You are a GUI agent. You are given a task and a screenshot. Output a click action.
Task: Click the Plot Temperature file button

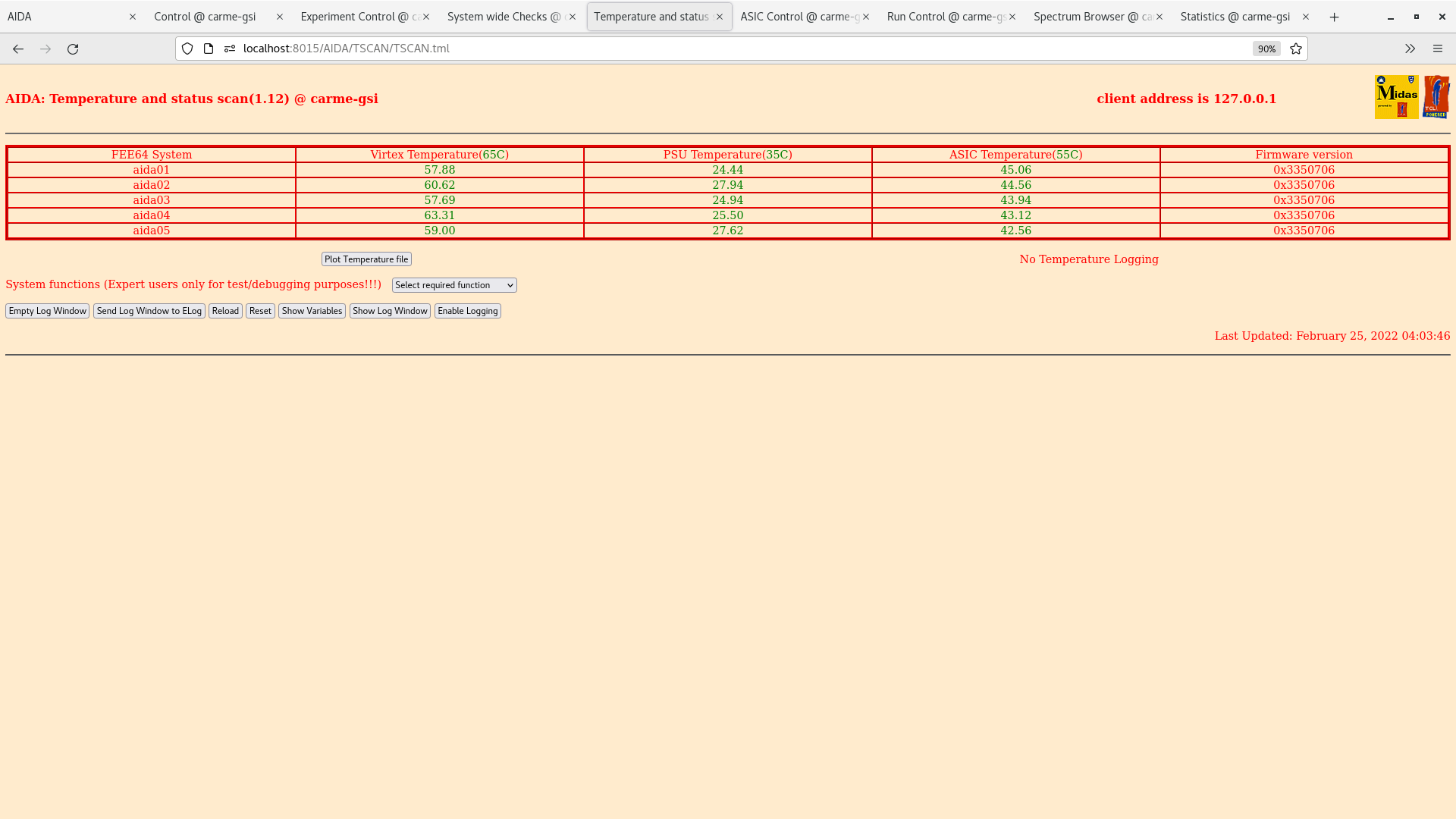(366, 259)
